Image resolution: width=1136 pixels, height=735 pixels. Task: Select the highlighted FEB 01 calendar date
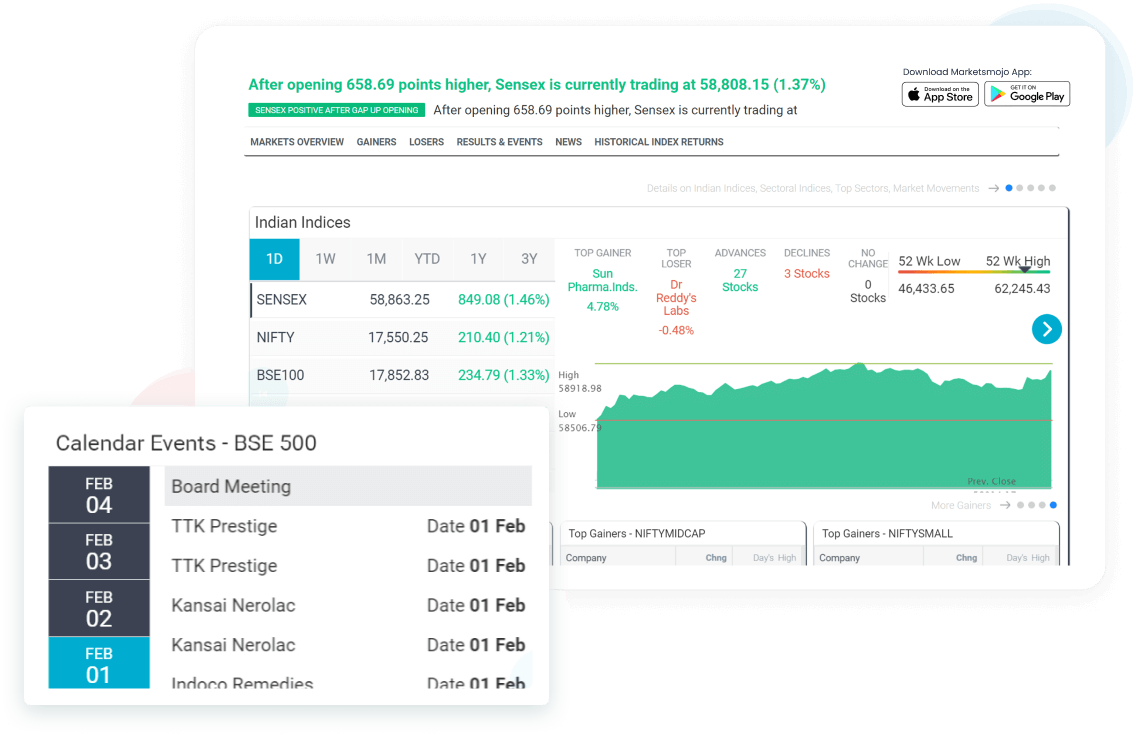[99, 663]
